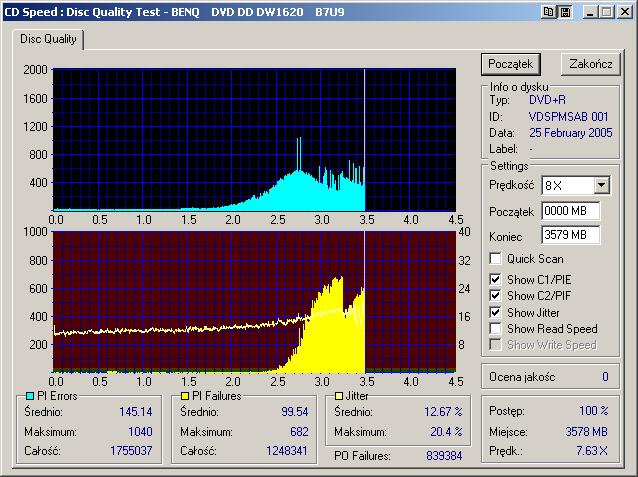The image size is (638, 477).
Task: Click the Postęp value 100 %
Action: pos(594,411)
